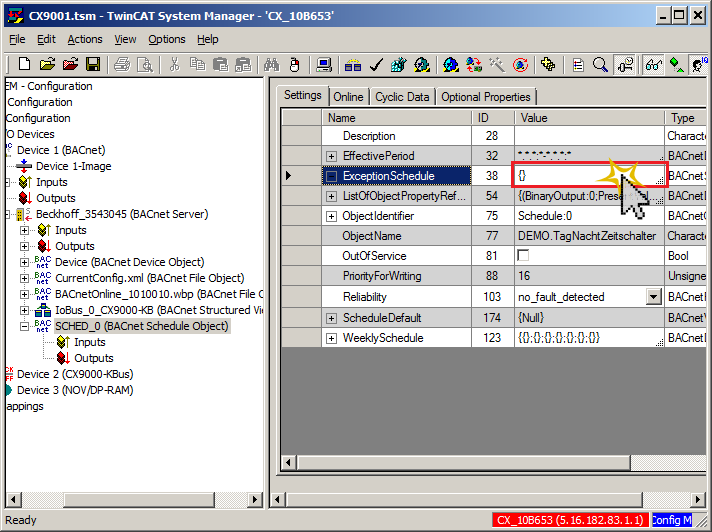Activate configuration via the toolbar icon
The width and height of the screenshot is (712, 532).
(x=399, y=65)
